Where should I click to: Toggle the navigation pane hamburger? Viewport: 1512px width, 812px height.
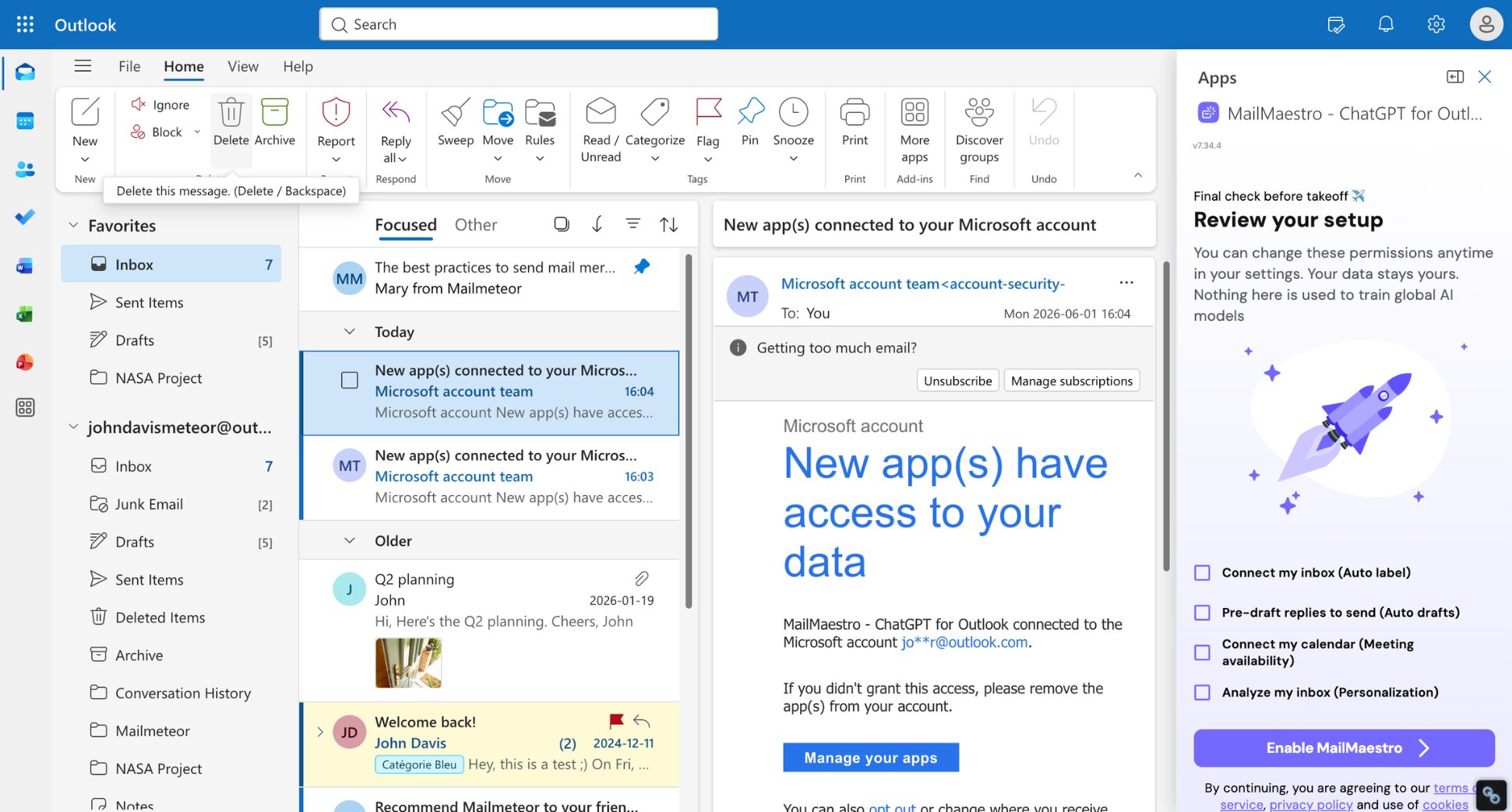(x=83, y=66)
